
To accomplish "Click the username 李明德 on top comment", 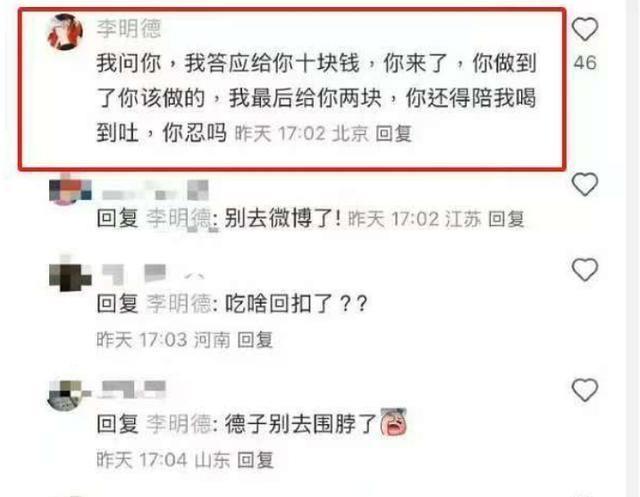I will click(x=129, y=29).
